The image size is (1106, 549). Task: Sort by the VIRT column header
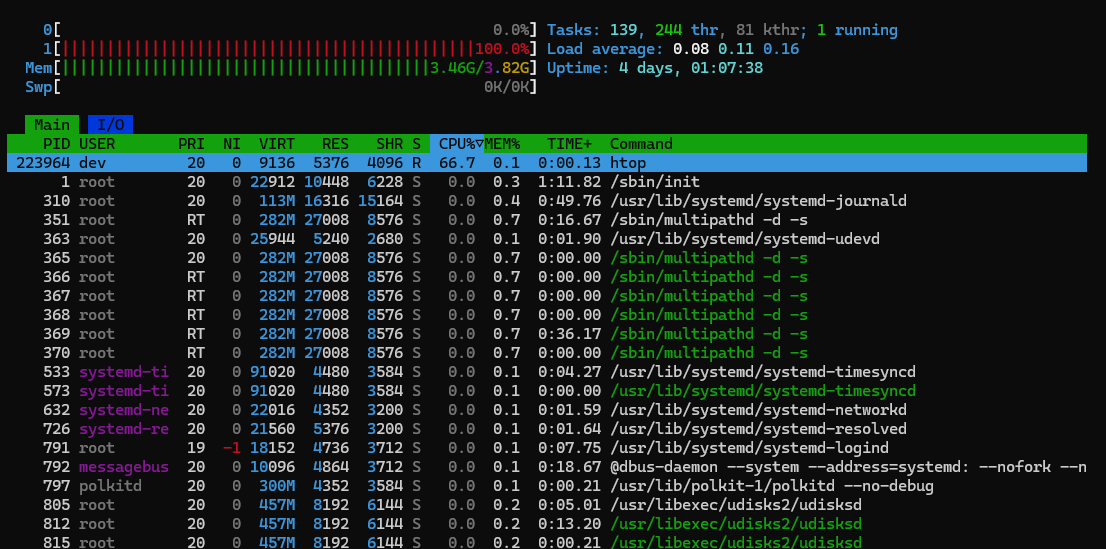tap(276, 144)
